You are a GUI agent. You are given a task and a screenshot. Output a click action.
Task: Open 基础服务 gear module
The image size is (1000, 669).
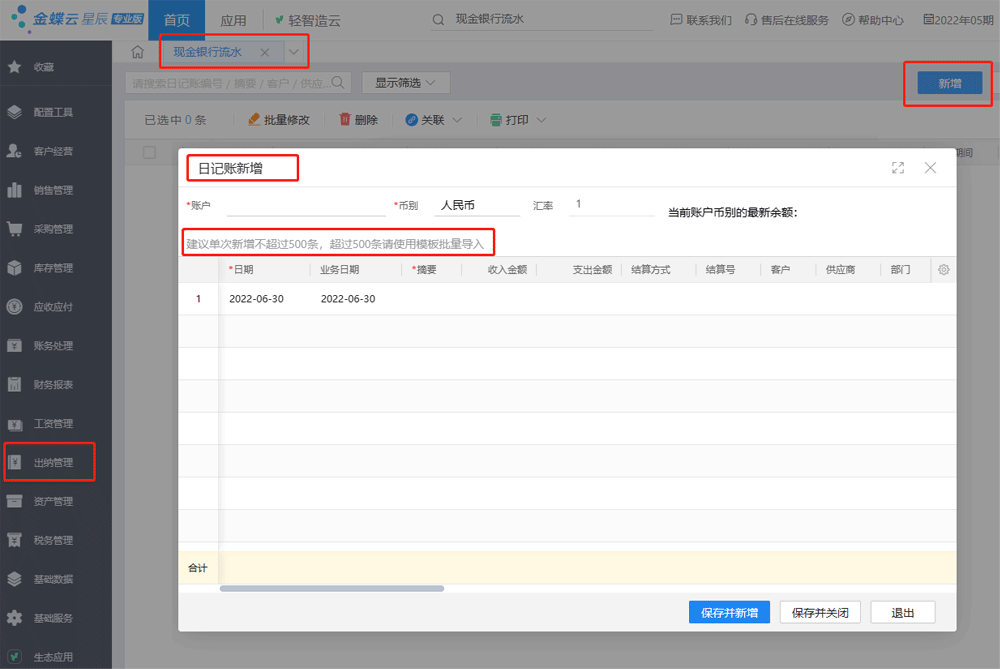point(41,618)
